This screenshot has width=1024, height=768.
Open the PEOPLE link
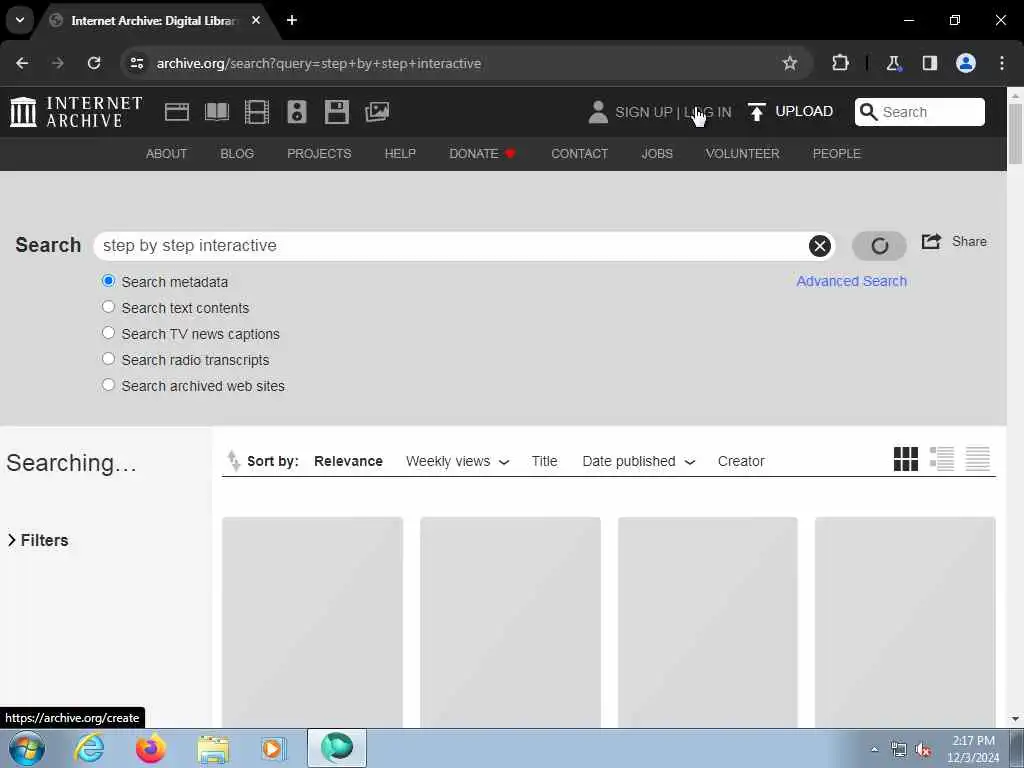pyautogui.click(x=837, y=153)
